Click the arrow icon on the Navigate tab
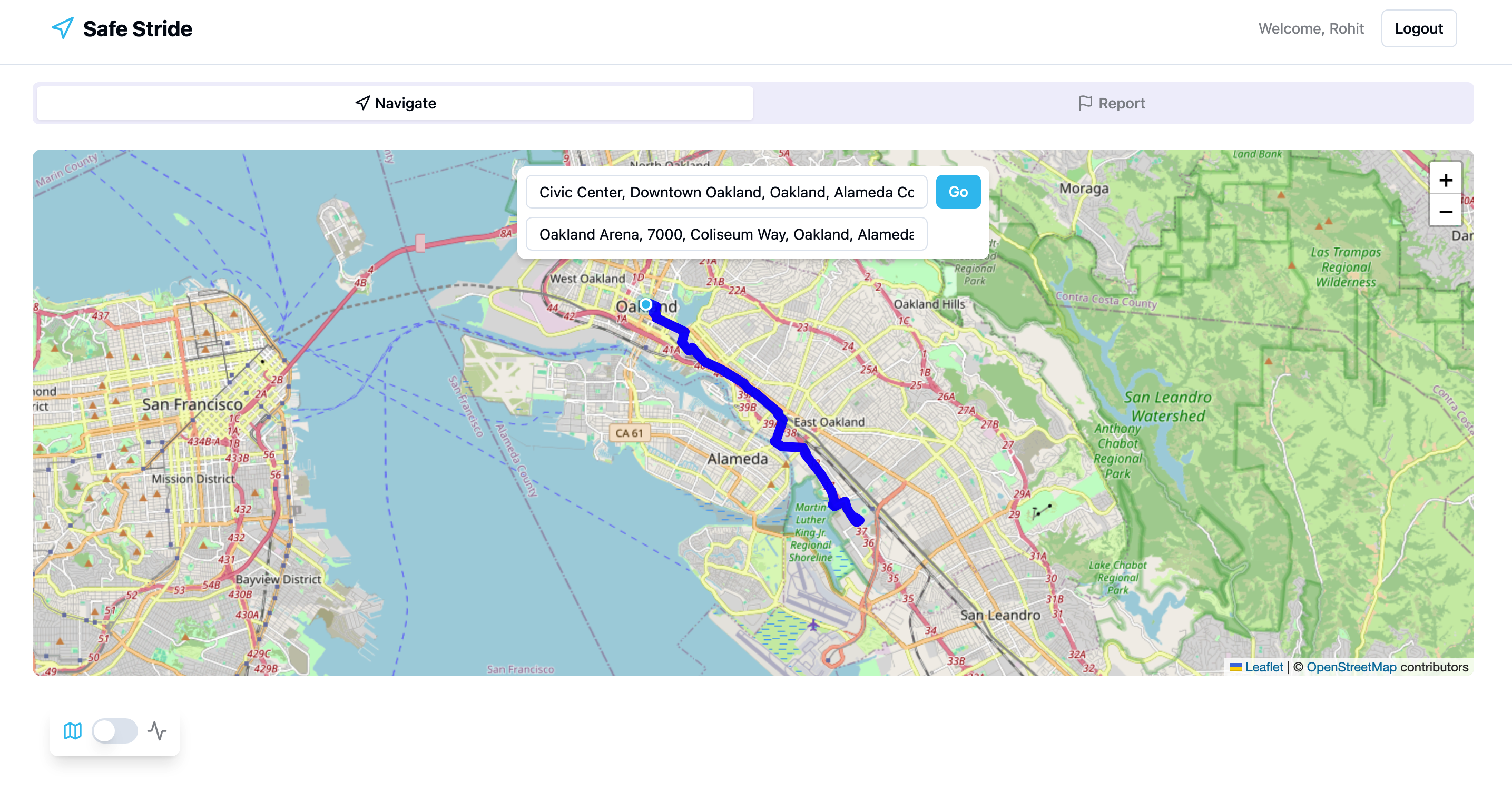This screenshot has height=812, width=1512. (x=363, y=103)
